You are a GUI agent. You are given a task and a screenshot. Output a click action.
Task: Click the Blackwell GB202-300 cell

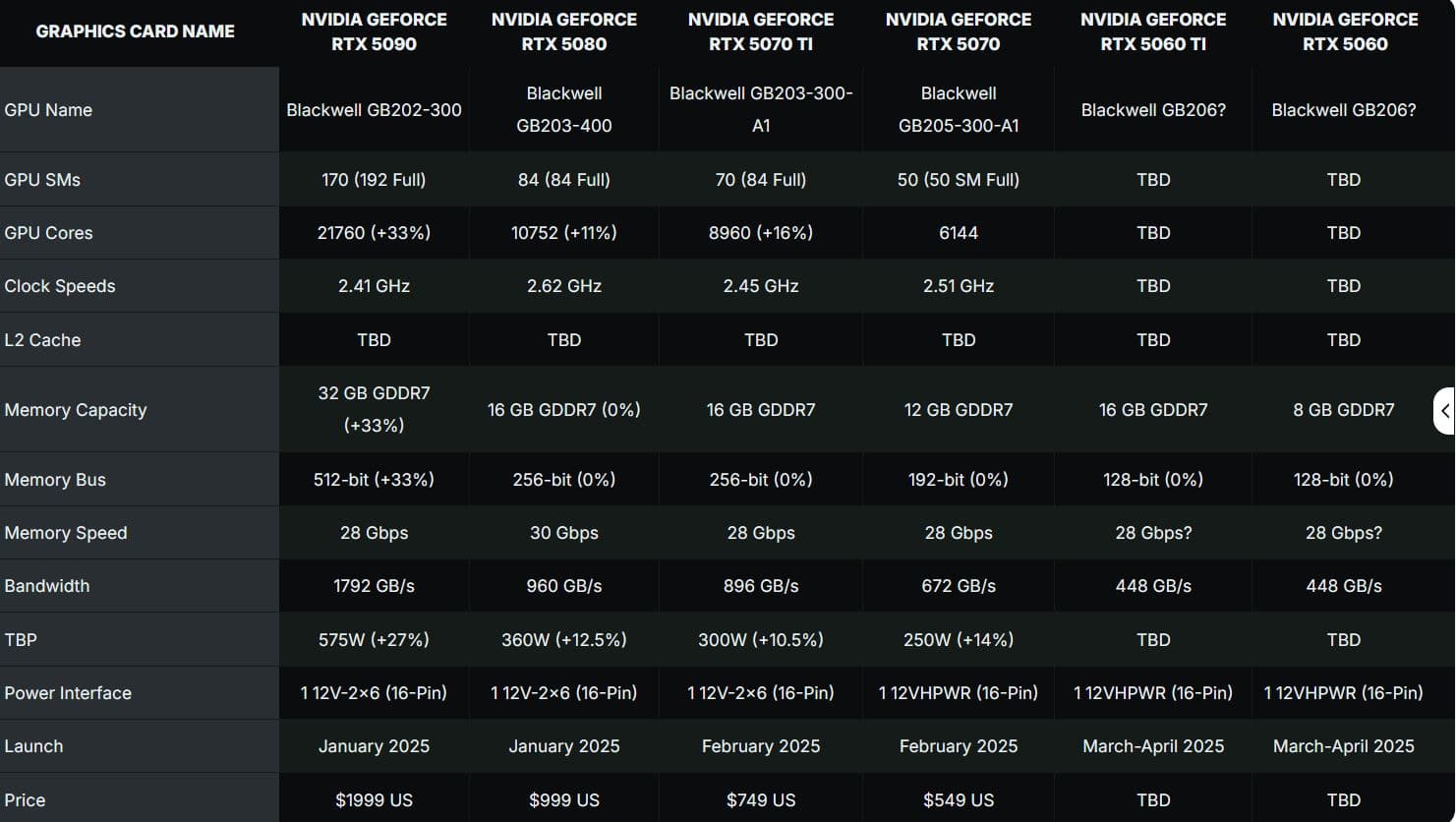coord(374,110)
